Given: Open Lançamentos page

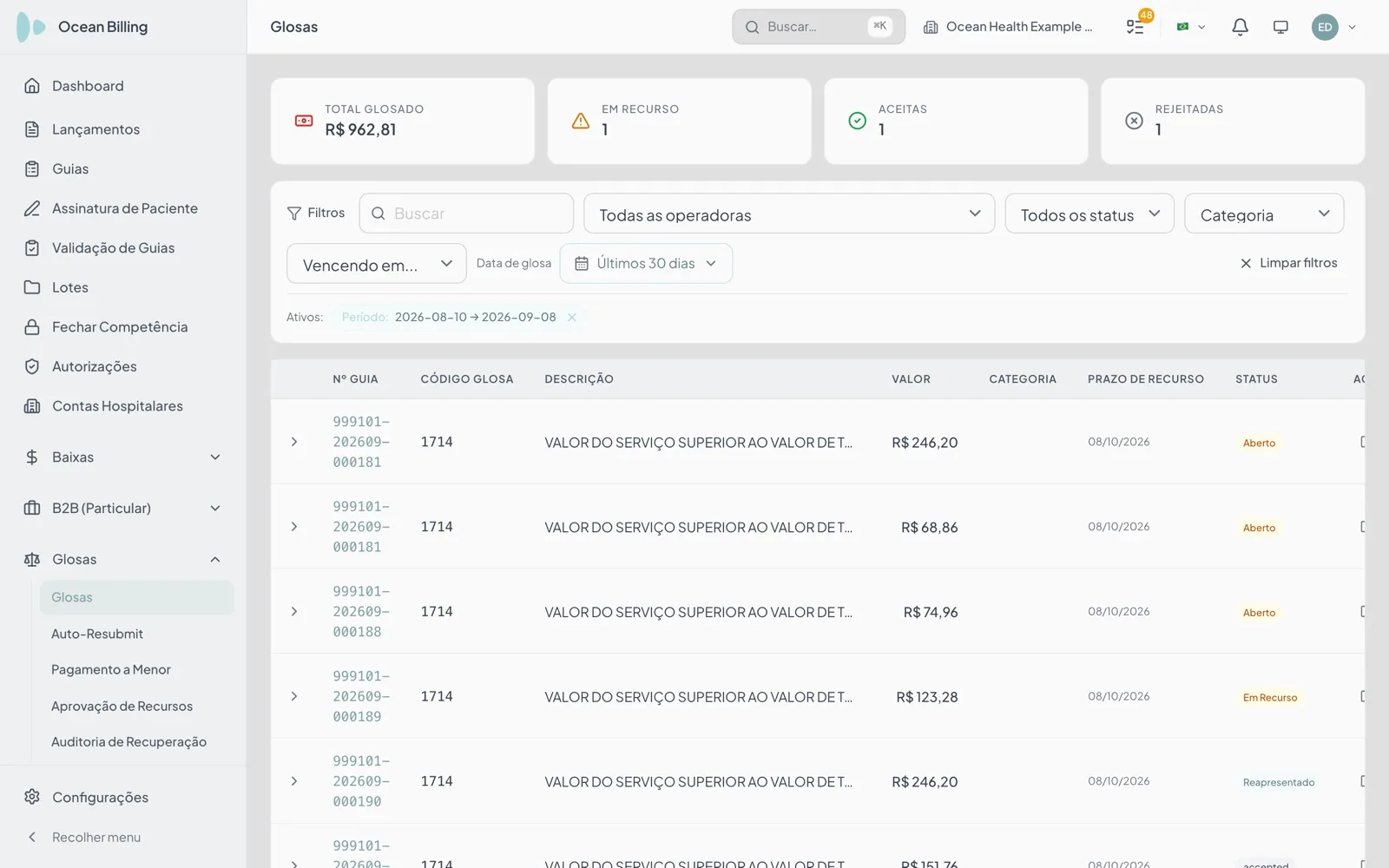Looking at the screenshot, I should tap(123, 129).
